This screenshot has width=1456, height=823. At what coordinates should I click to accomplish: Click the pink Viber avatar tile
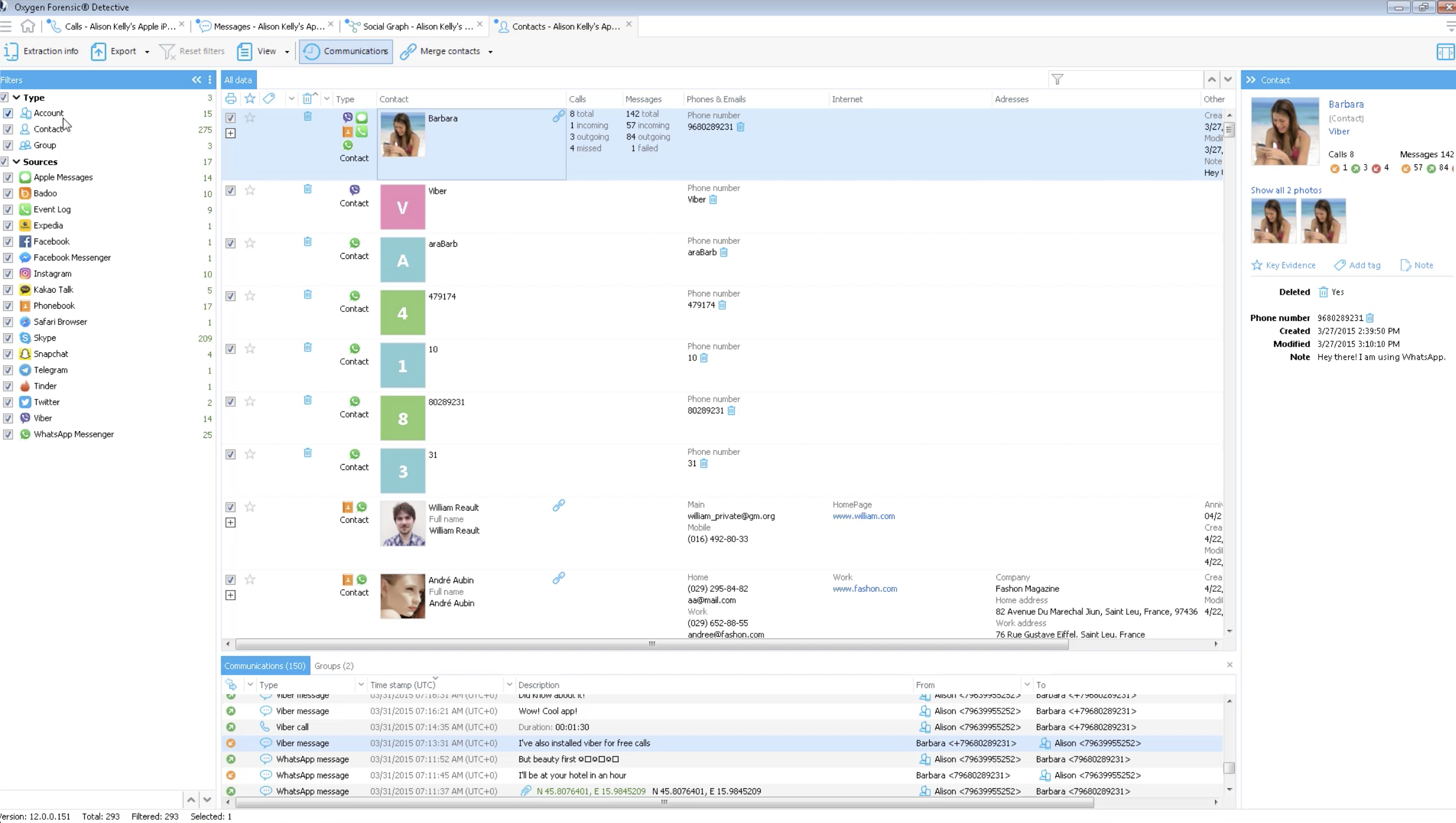402,207
